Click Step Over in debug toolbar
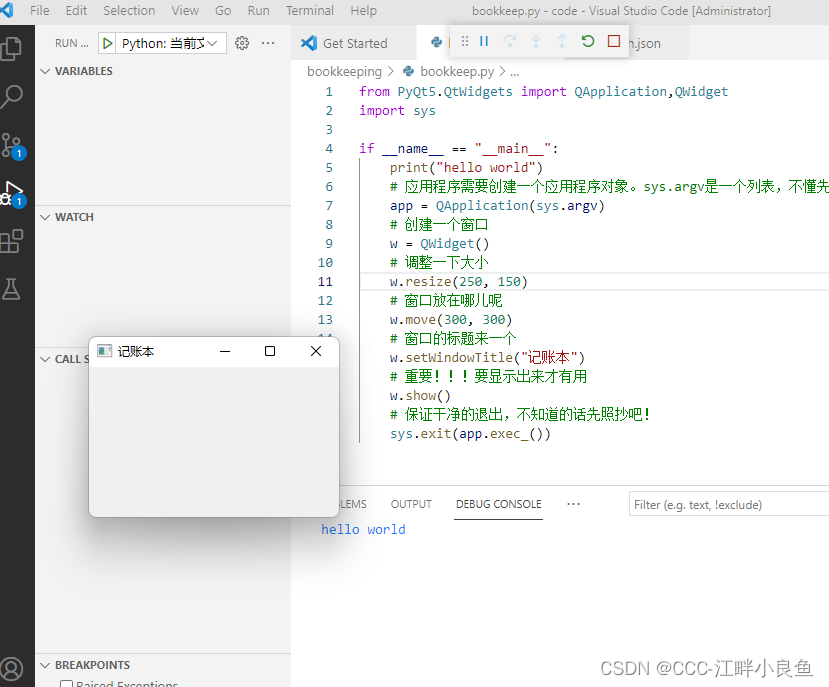 [510, 41]
